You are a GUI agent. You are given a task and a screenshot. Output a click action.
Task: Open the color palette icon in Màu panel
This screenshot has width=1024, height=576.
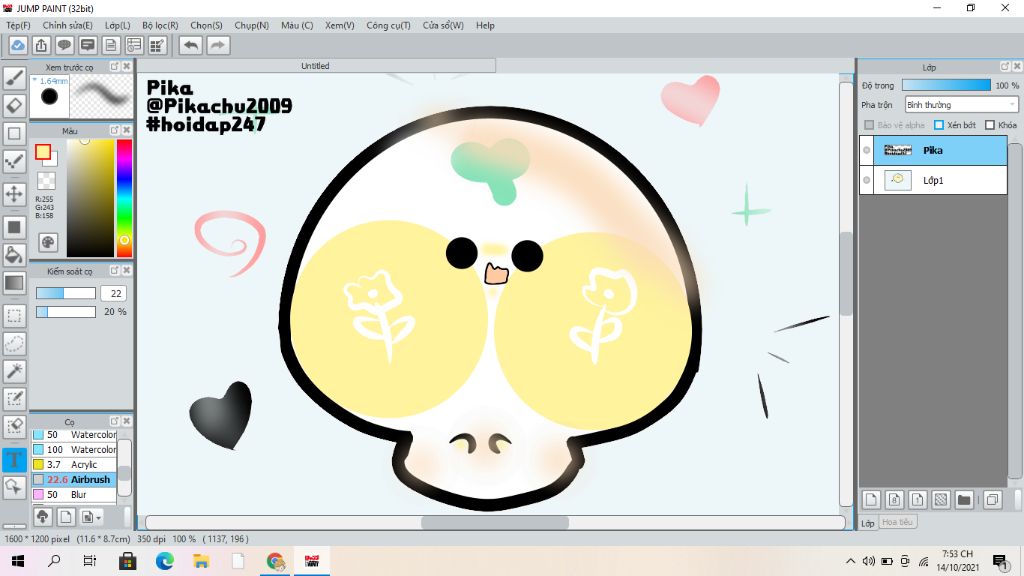pos(48,243)
